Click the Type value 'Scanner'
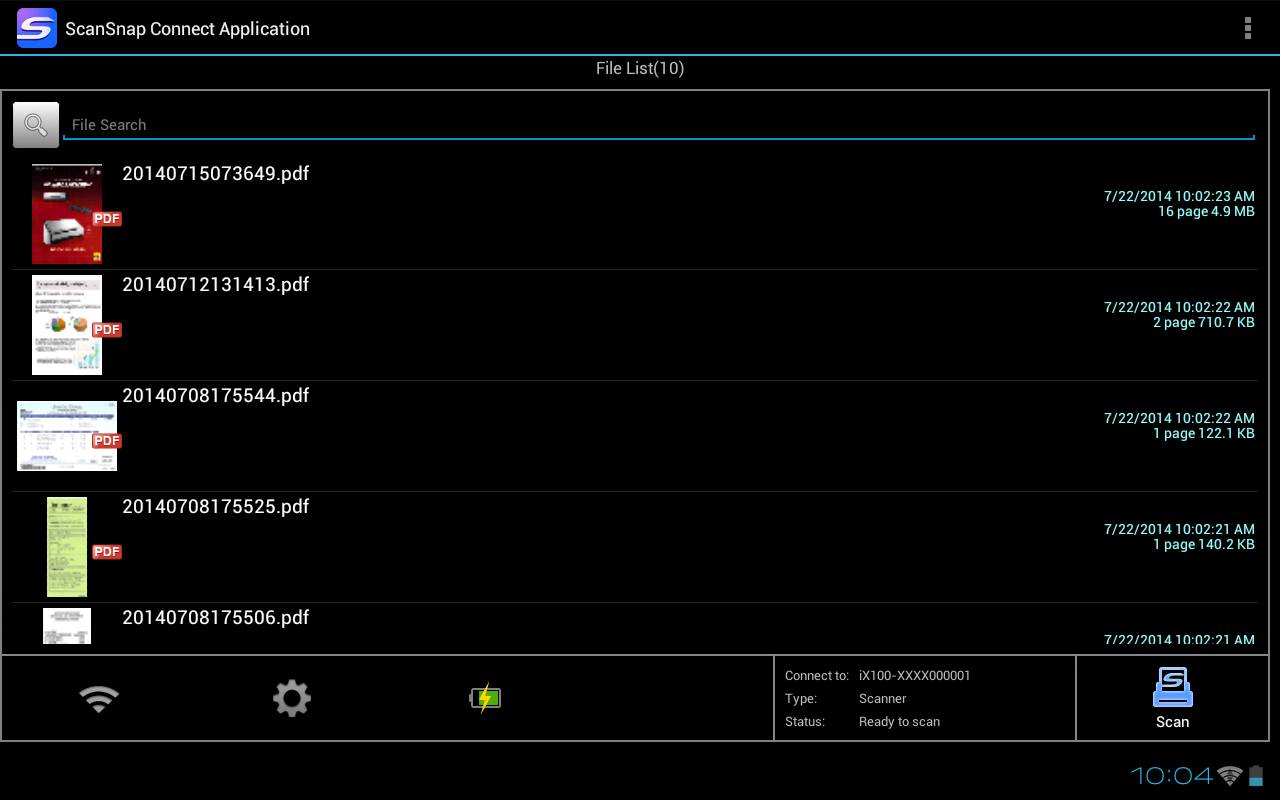The height and width of the screenshot is (800, 1280). pyautogui.click(x=883, y=699)
